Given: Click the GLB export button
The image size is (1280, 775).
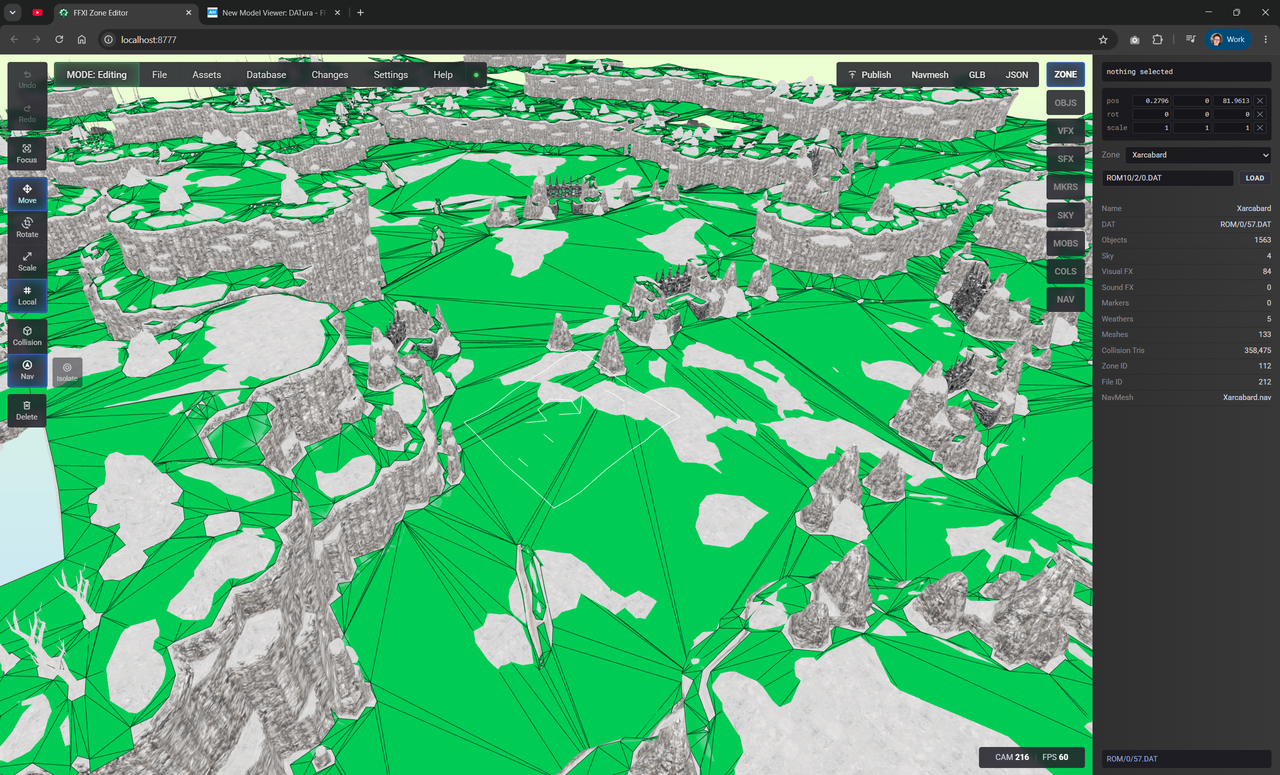Looking at the screenshot, I should click(x=977, y=75).
